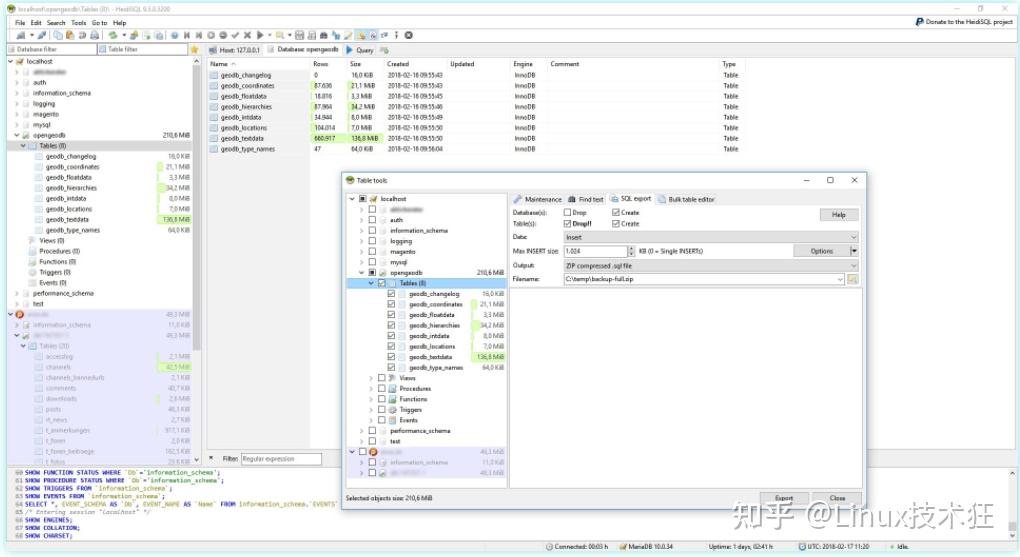The image size is (1020, 557).
Task: Click the binoculars Find icon in toolbar
Action: [x=323, y=35]
